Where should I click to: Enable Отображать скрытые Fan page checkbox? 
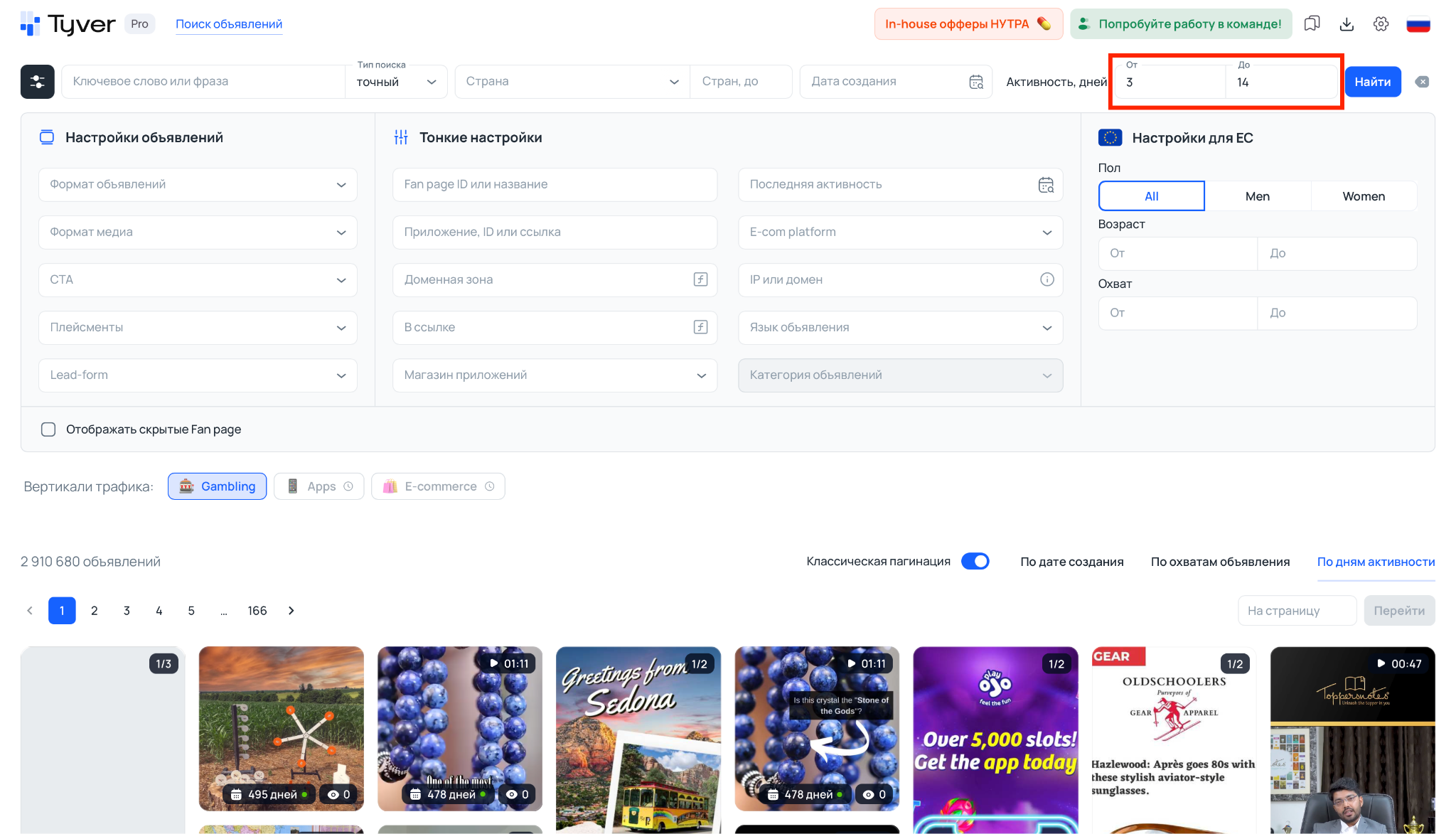pos(48,429)
